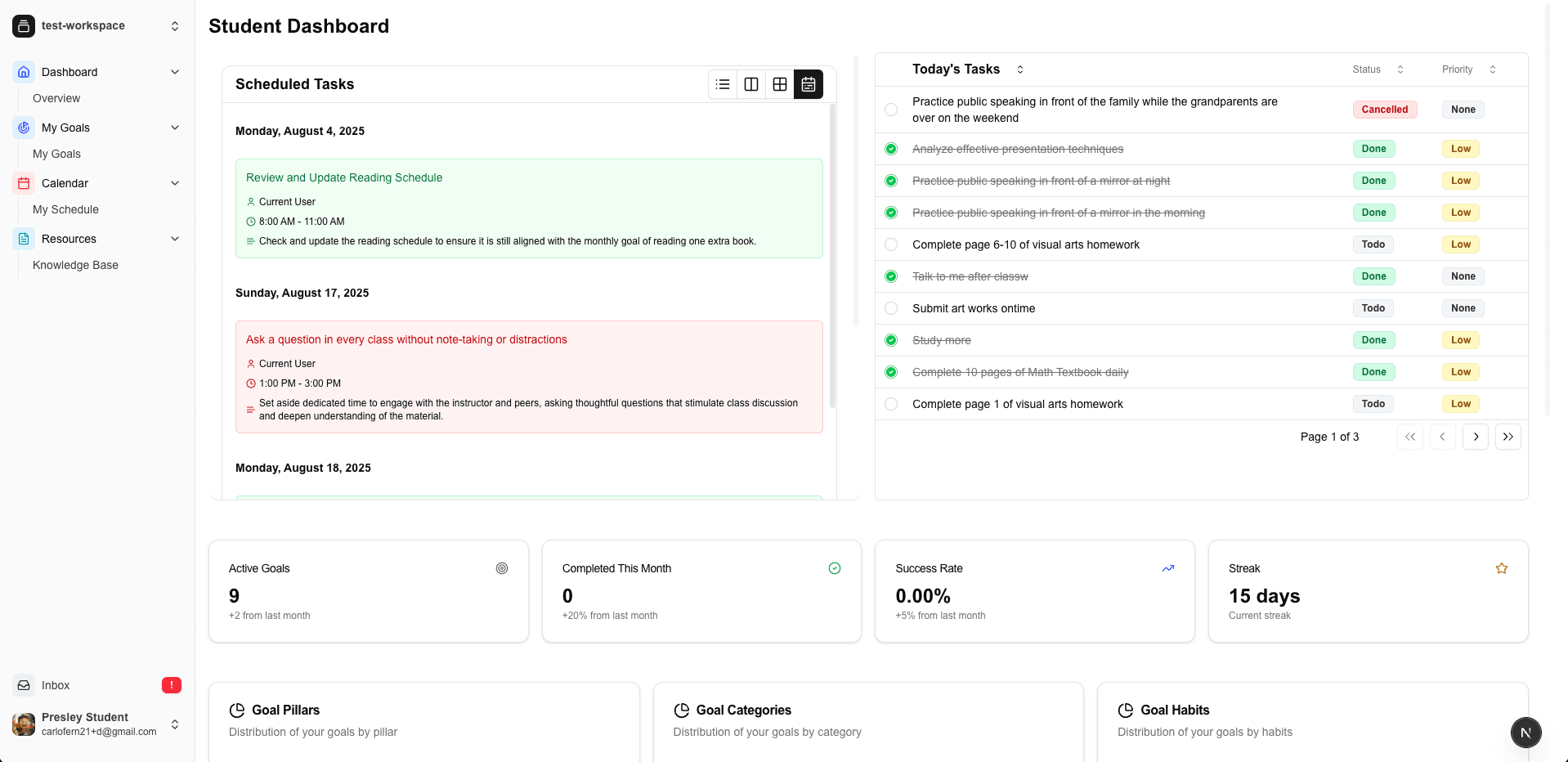Image resolution: width=1568 pixels, height=762 pixels.
Task: Collapse the Dashboard section chevron
Action: pyautogui.click(x=175, y=72)
